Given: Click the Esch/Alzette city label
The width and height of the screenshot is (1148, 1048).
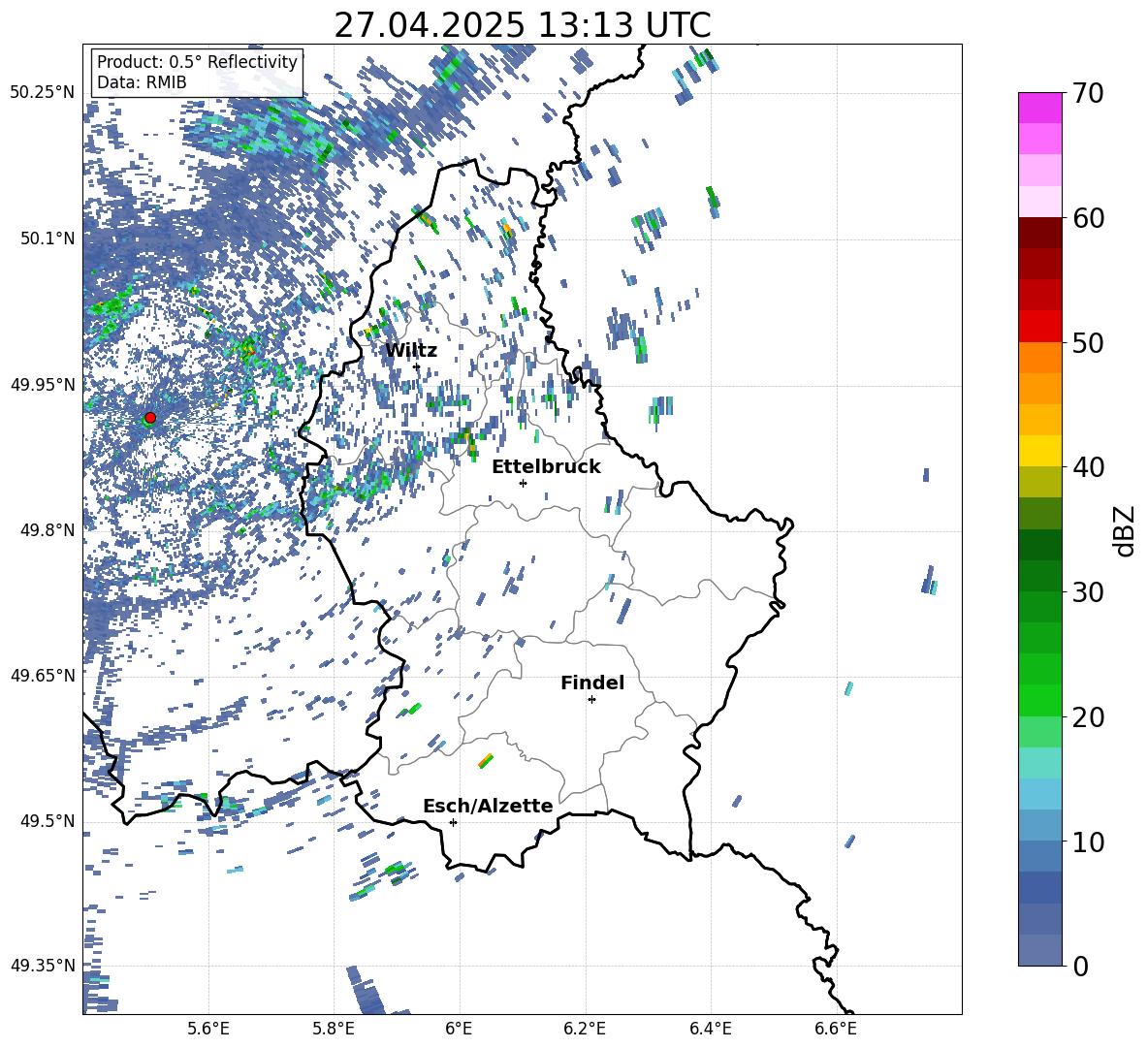Looking at the screenshot, I should pyautogui.click(x=488, y=806).
